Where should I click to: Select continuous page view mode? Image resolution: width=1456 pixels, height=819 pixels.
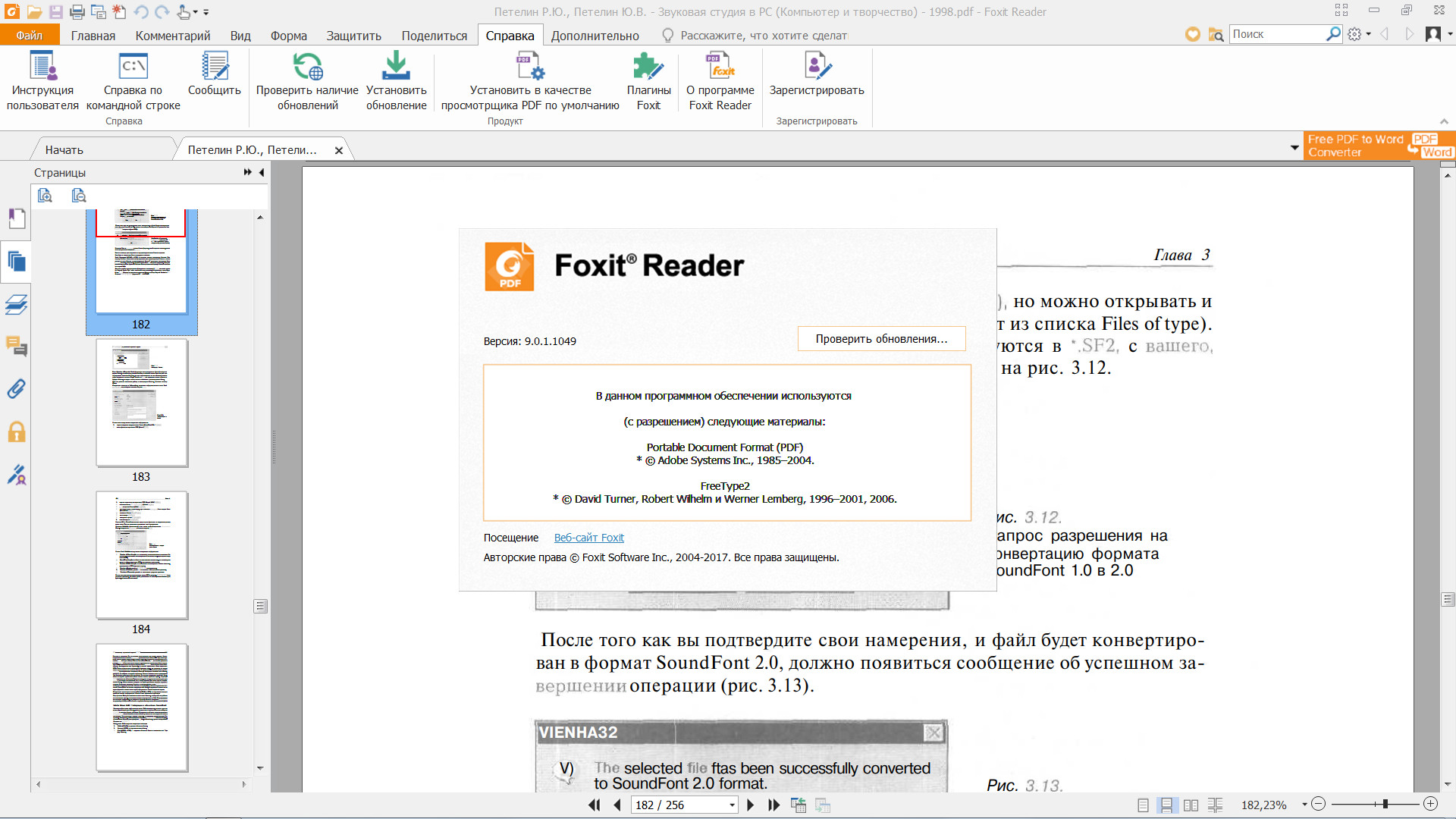(x=1167, y=805)
